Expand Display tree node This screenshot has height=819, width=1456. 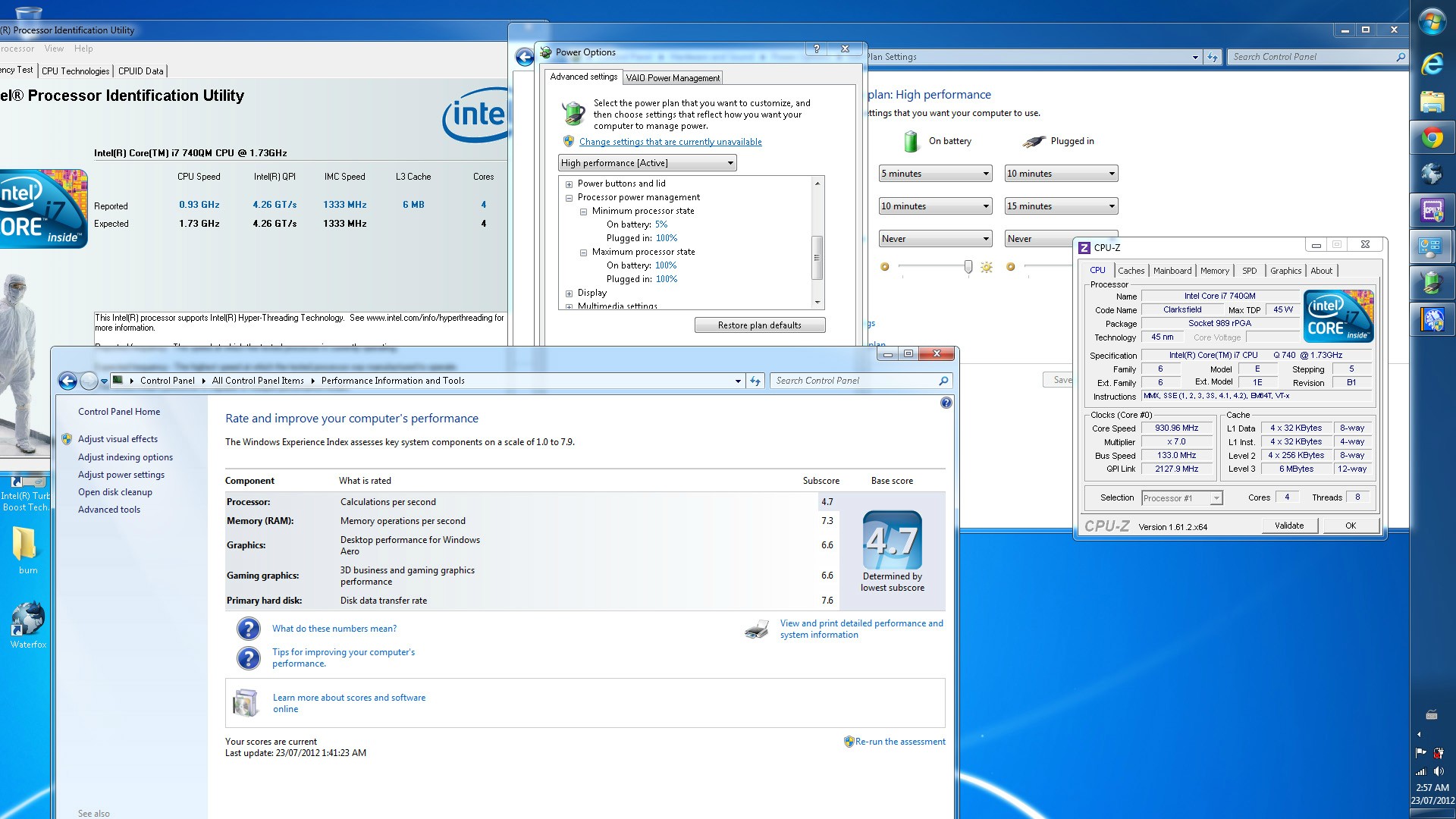569,293
